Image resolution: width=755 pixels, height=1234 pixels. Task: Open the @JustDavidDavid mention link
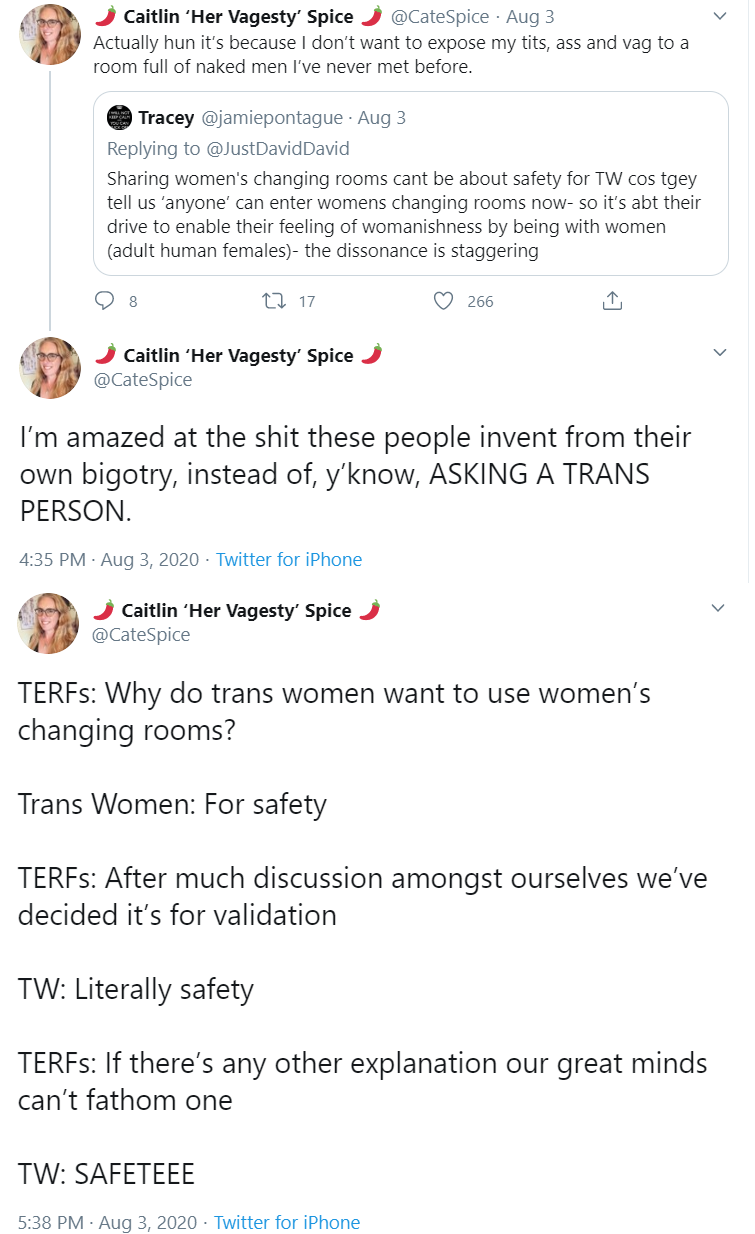(276, 149)
